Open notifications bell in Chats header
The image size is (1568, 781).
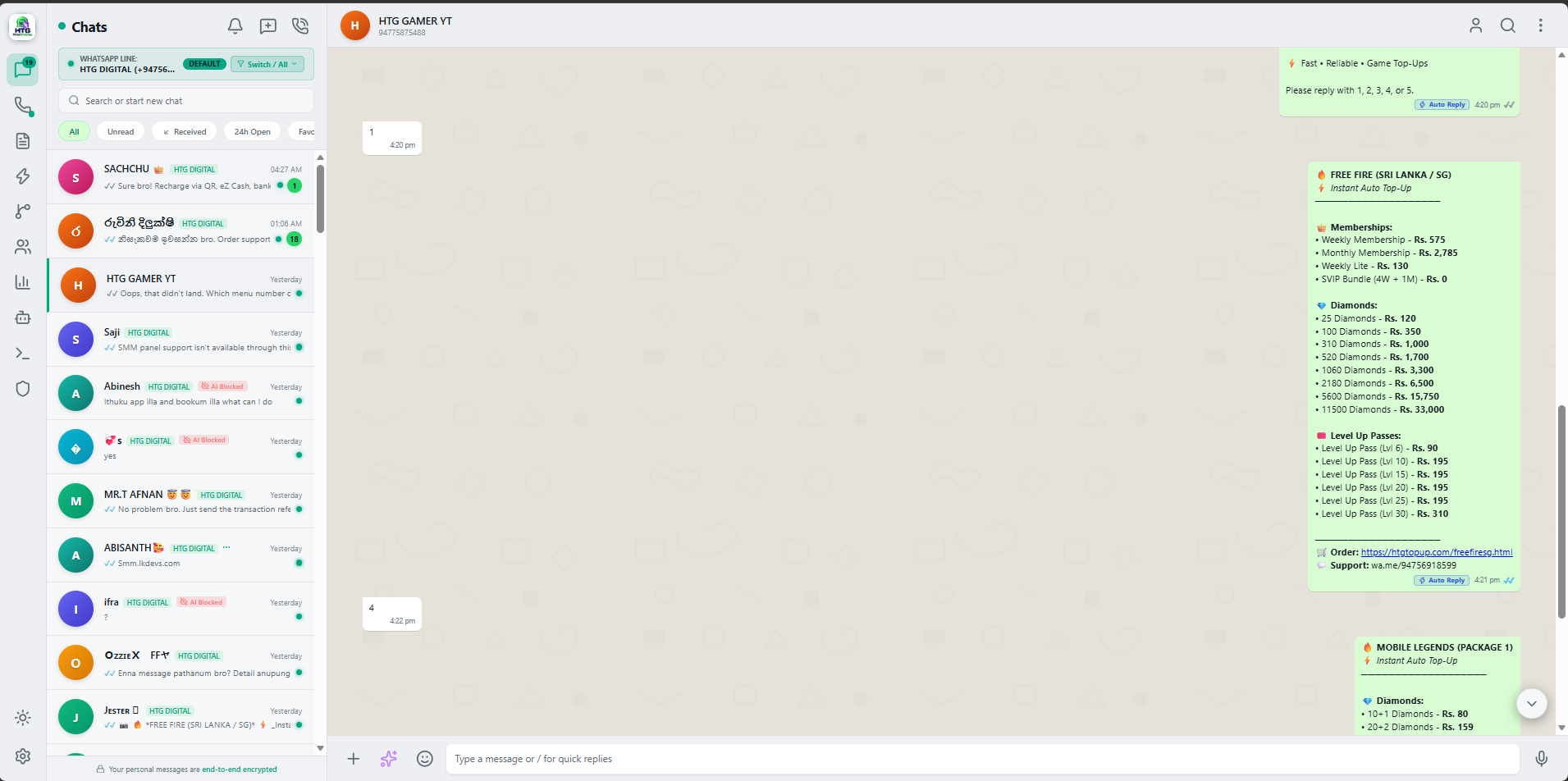coord(235,26)
